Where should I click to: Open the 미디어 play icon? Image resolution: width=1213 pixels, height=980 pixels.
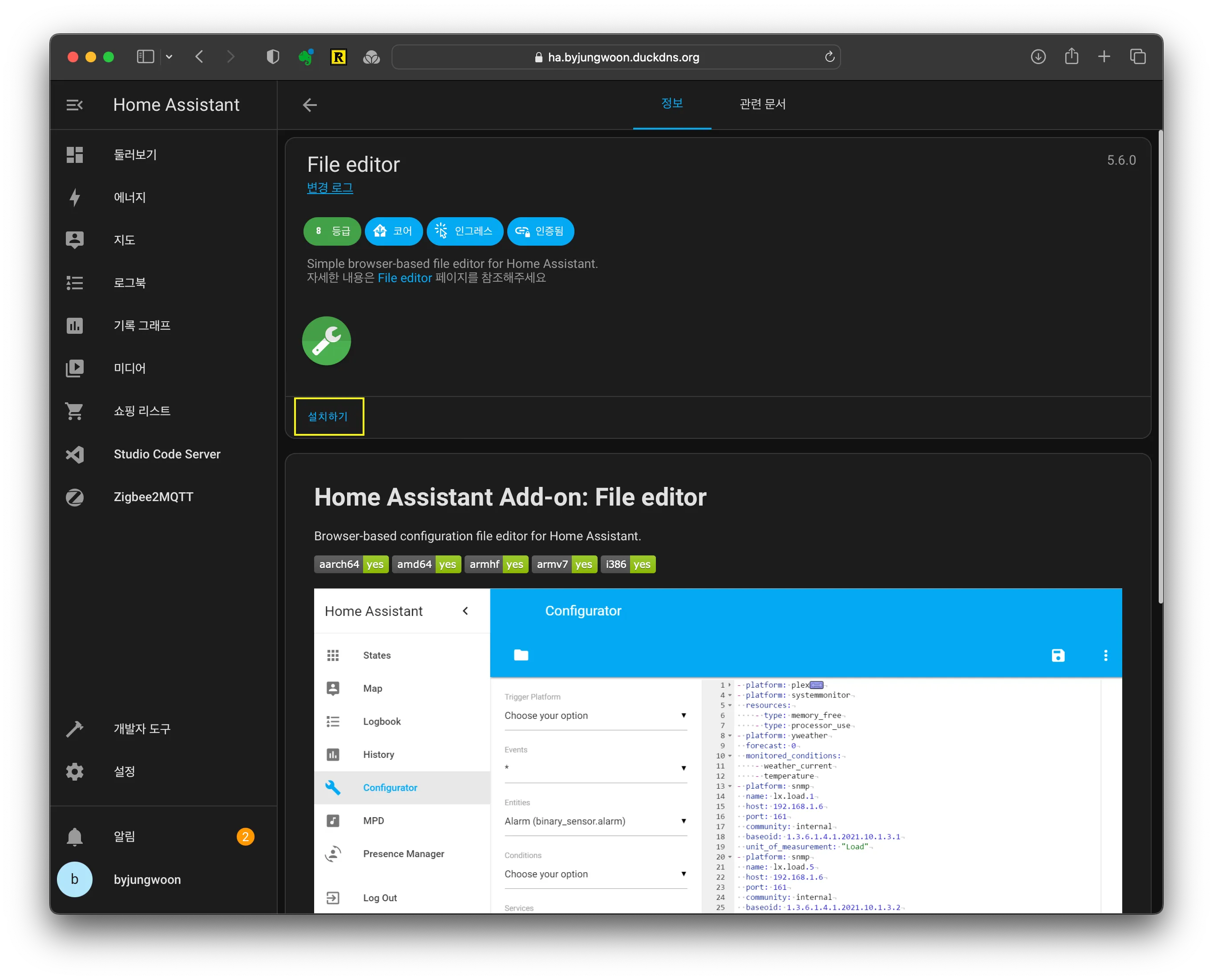[74, 368]
